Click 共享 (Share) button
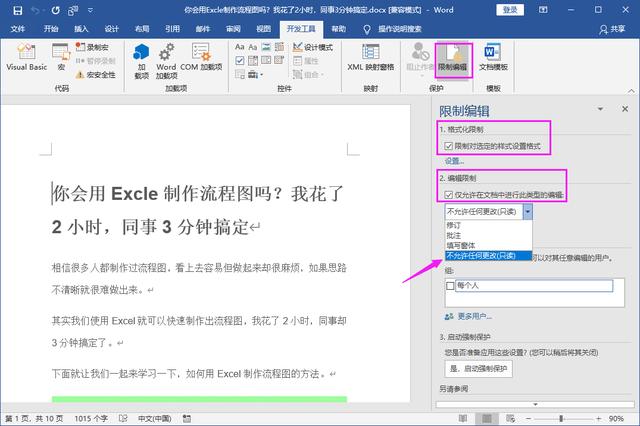The width and height of the screenshot is (640, 426). pos(612,29)
